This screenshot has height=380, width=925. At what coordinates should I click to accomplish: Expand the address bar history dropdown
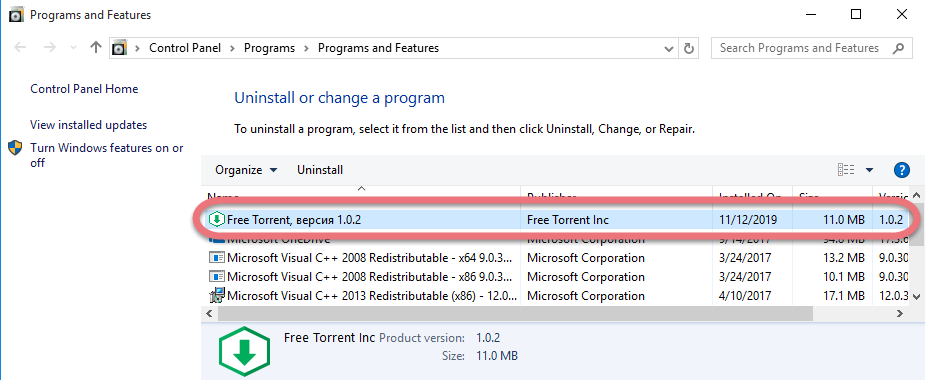669,48
